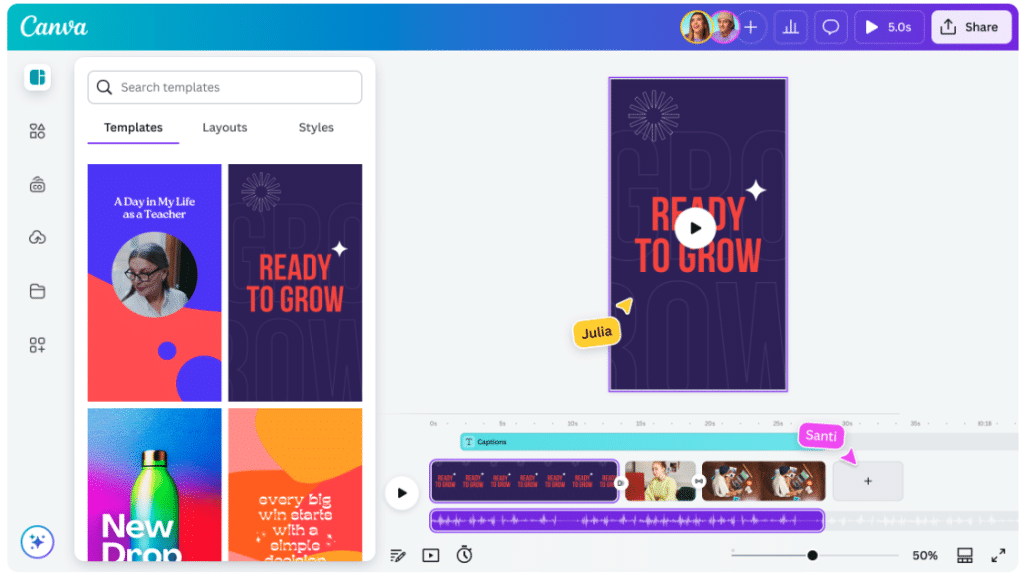This screenshot has width=1024, height=583.
Task: Enter fullscreen presentation mode
Action: pyautogui.click(x=998, y=555)
